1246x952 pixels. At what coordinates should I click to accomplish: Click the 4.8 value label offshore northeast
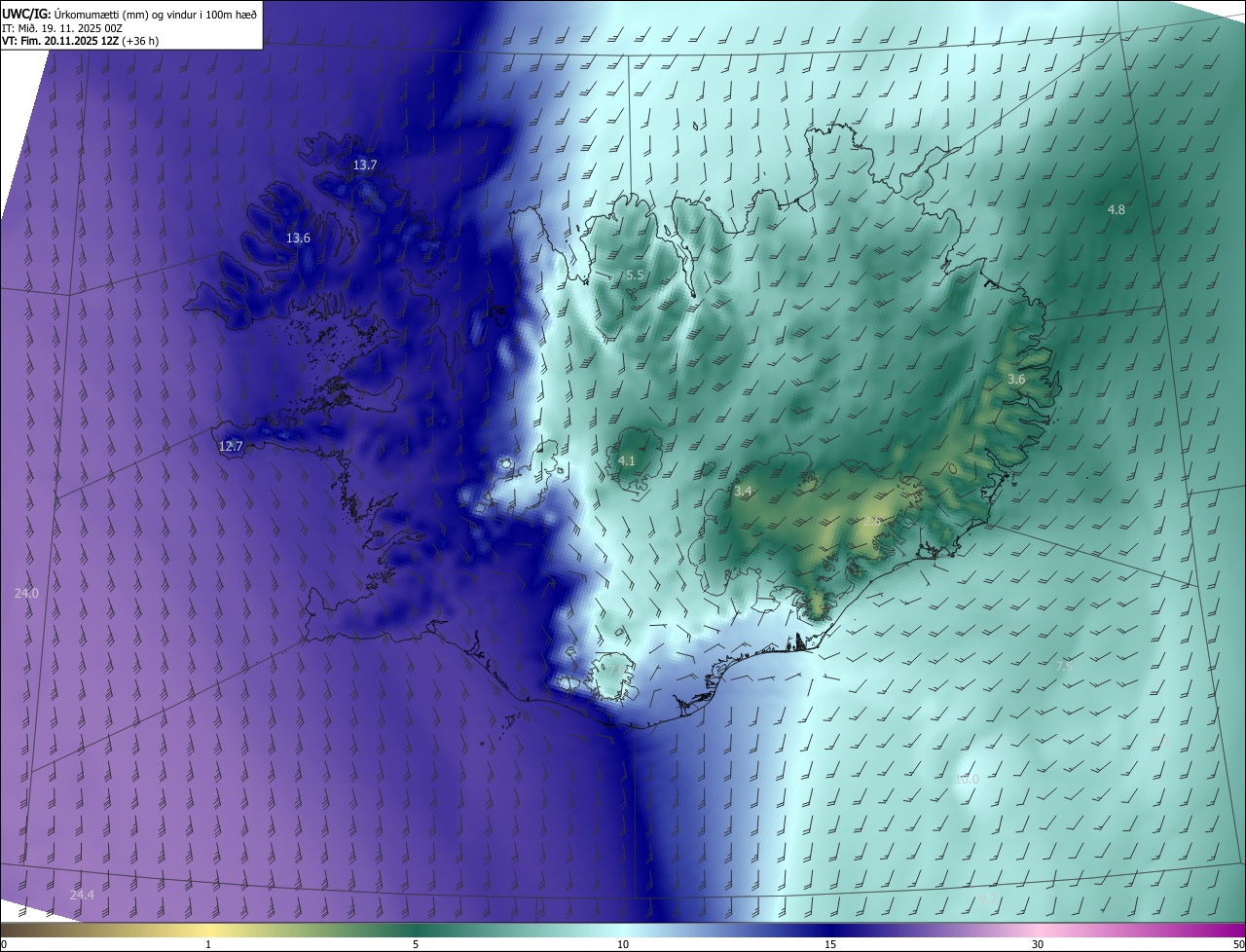(1117, 209)
